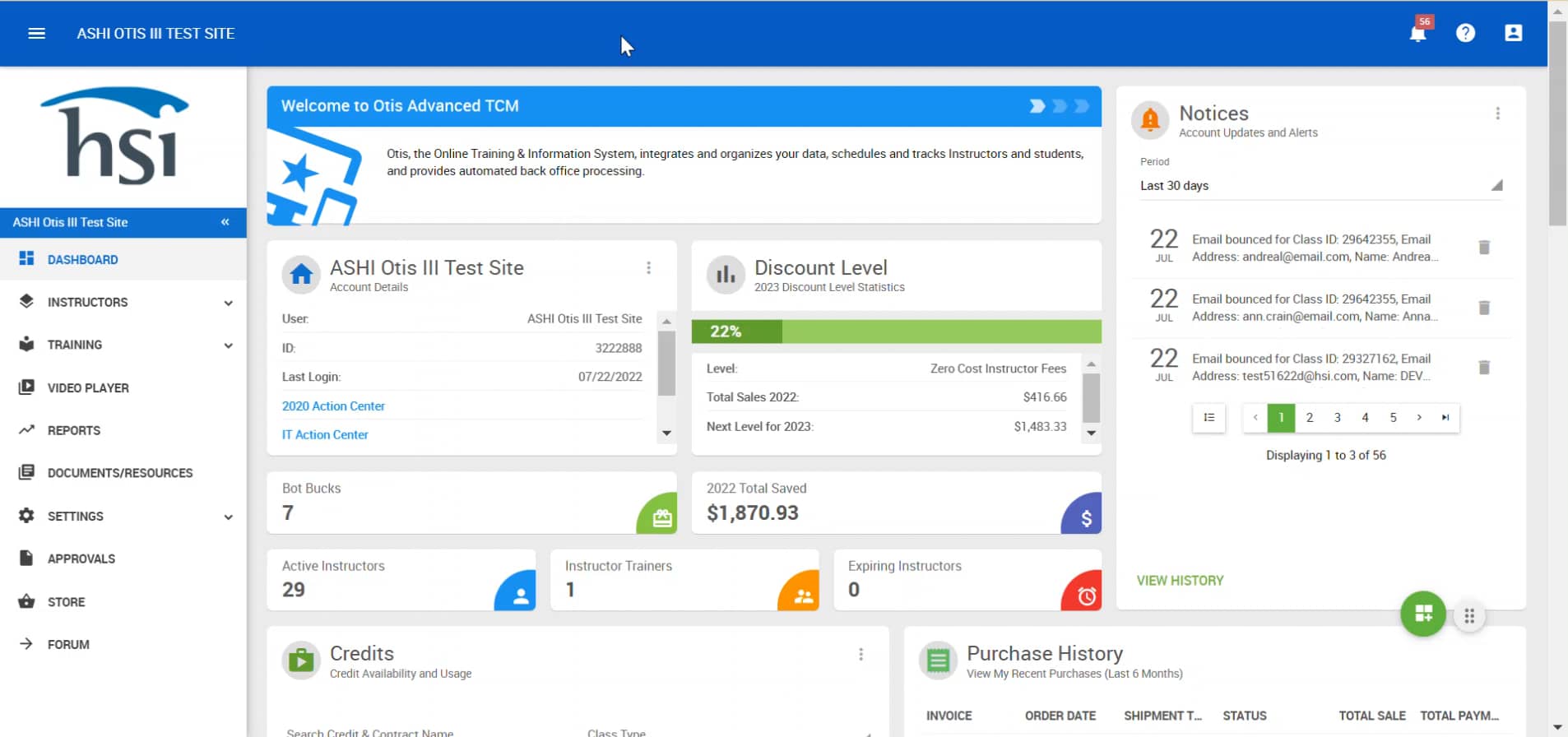This screenshot has width=1568, height=737.
Task: Click the 22% discount level progress bar
Action: point(896,331)
